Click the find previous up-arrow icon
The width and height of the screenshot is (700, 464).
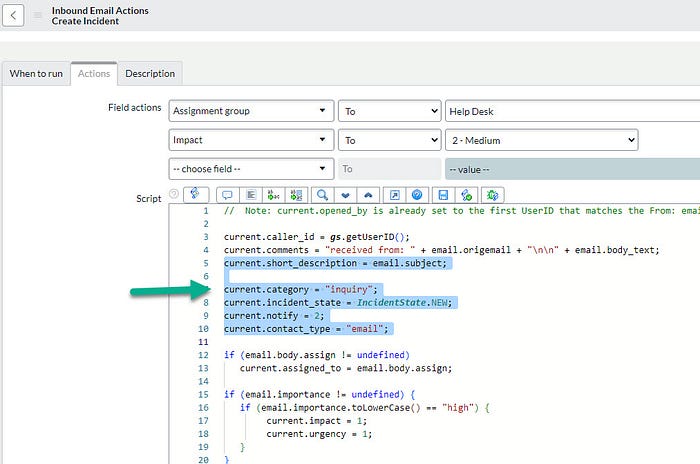pyautogui.click(x=369, y=194)
